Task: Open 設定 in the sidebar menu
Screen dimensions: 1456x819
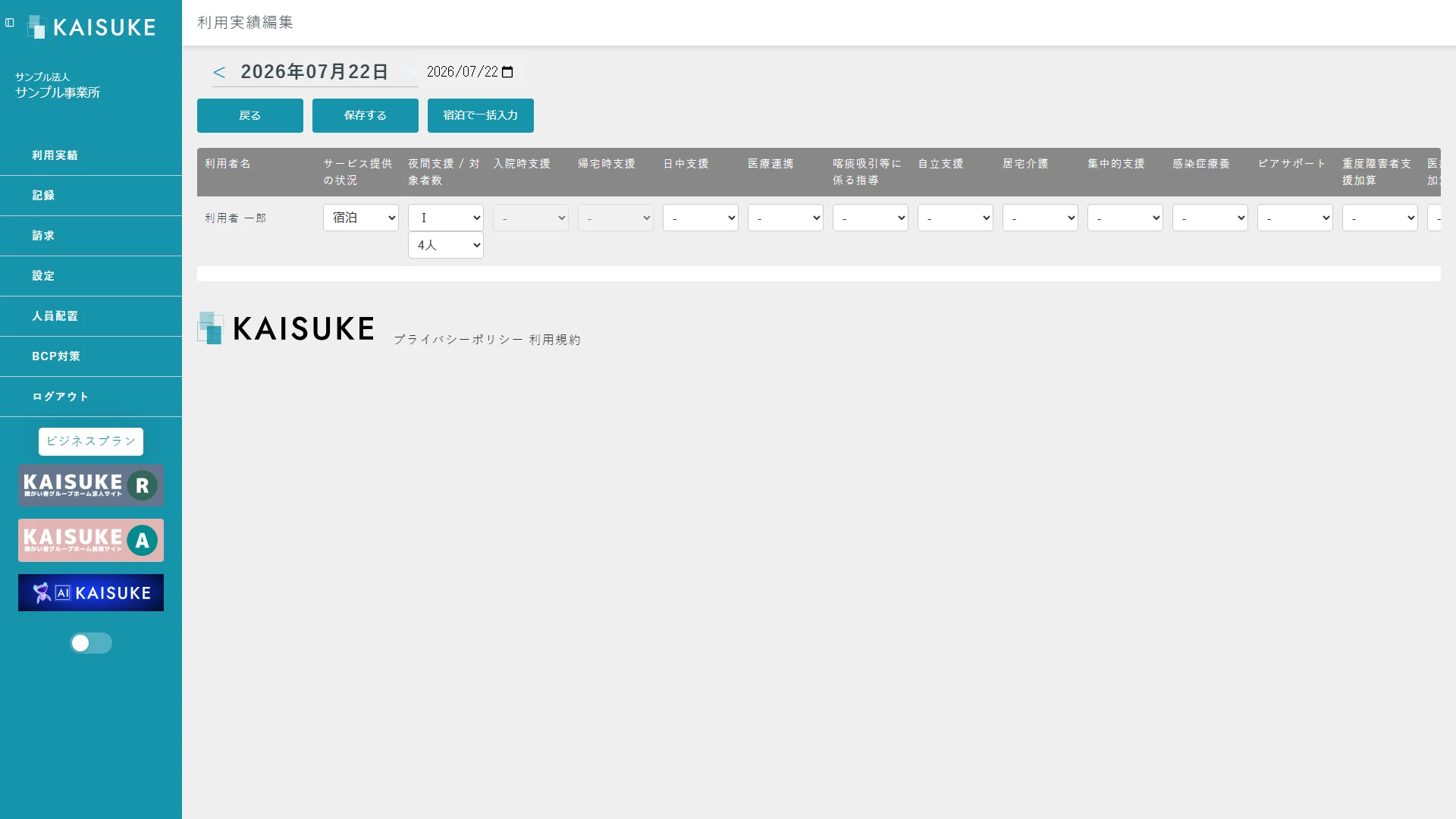Action: click(91, 276)
